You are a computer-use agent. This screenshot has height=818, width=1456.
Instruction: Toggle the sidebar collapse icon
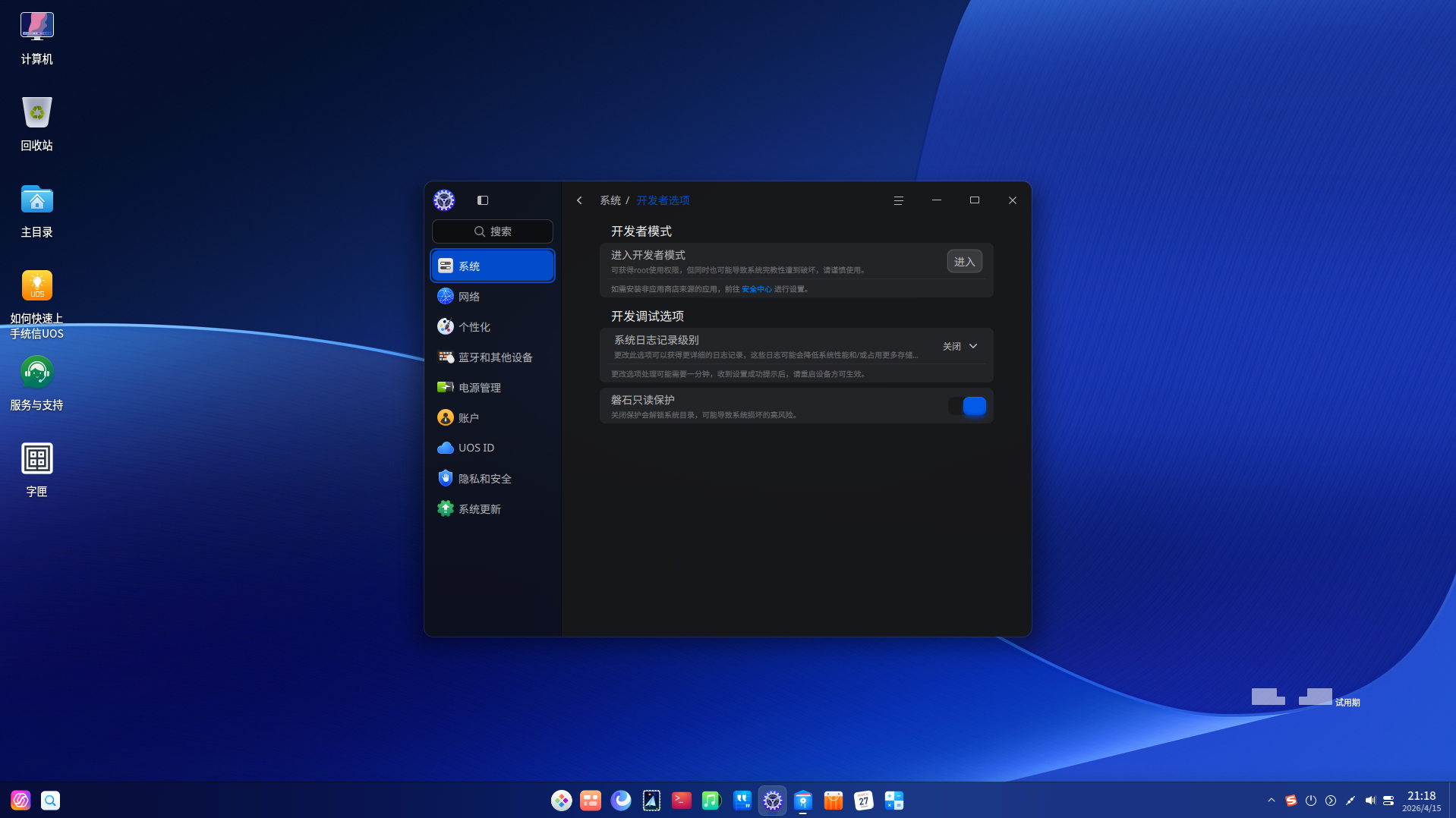[482, 200]
